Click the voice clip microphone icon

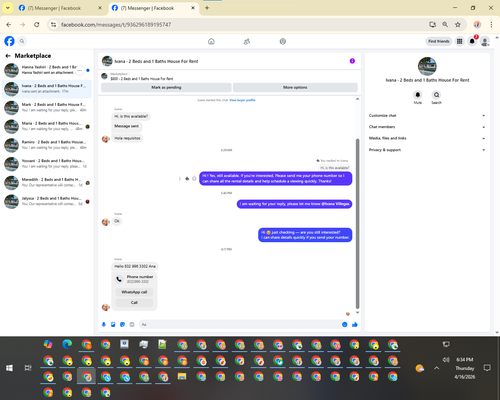[x=104, y=324]
